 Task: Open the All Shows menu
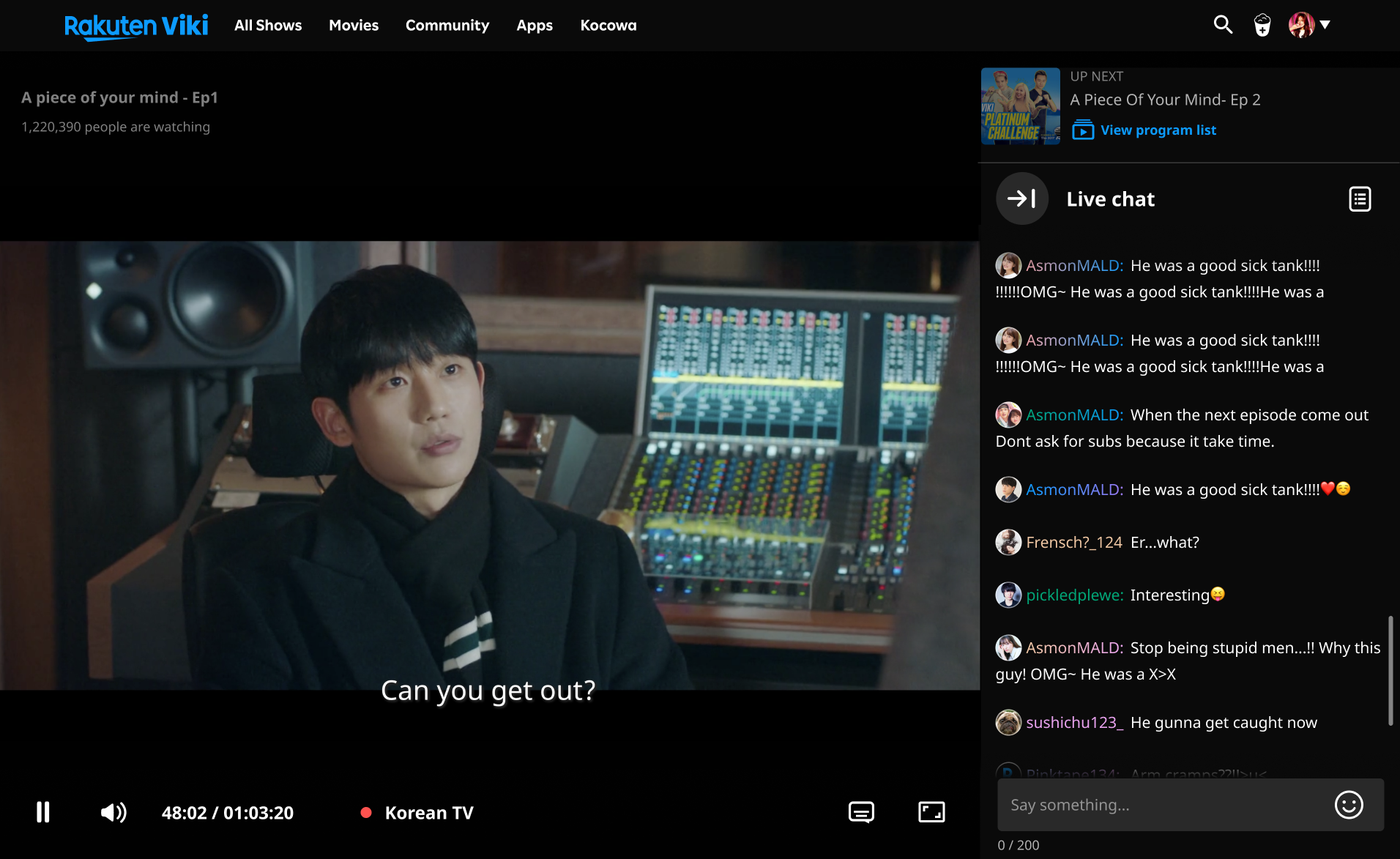pos(268,26)
